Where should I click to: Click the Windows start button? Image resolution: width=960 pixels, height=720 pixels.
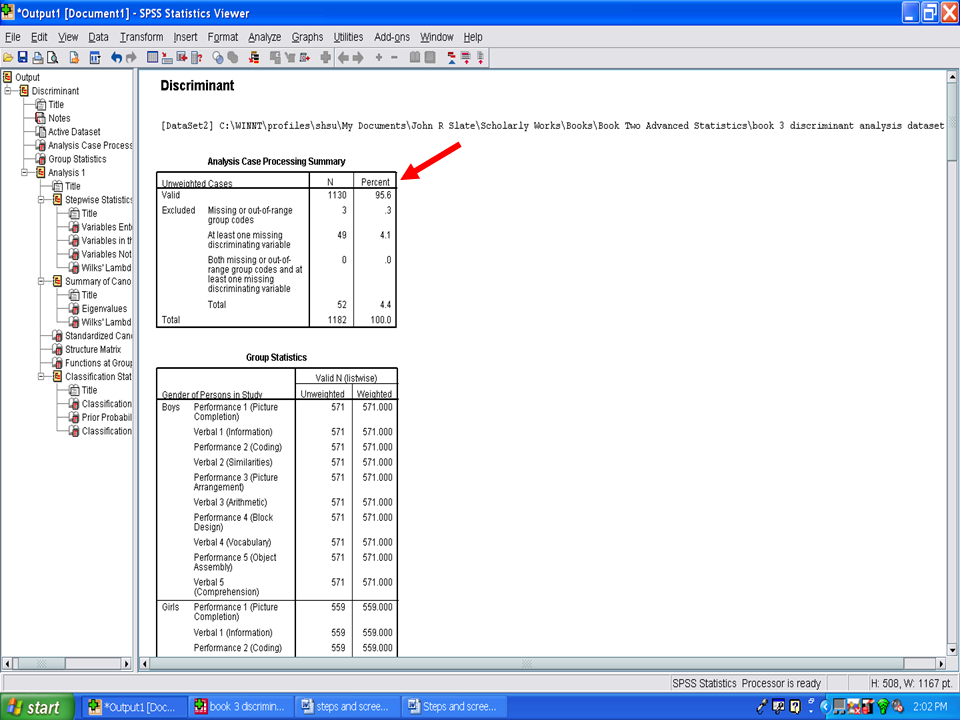(x=36, y=707)
